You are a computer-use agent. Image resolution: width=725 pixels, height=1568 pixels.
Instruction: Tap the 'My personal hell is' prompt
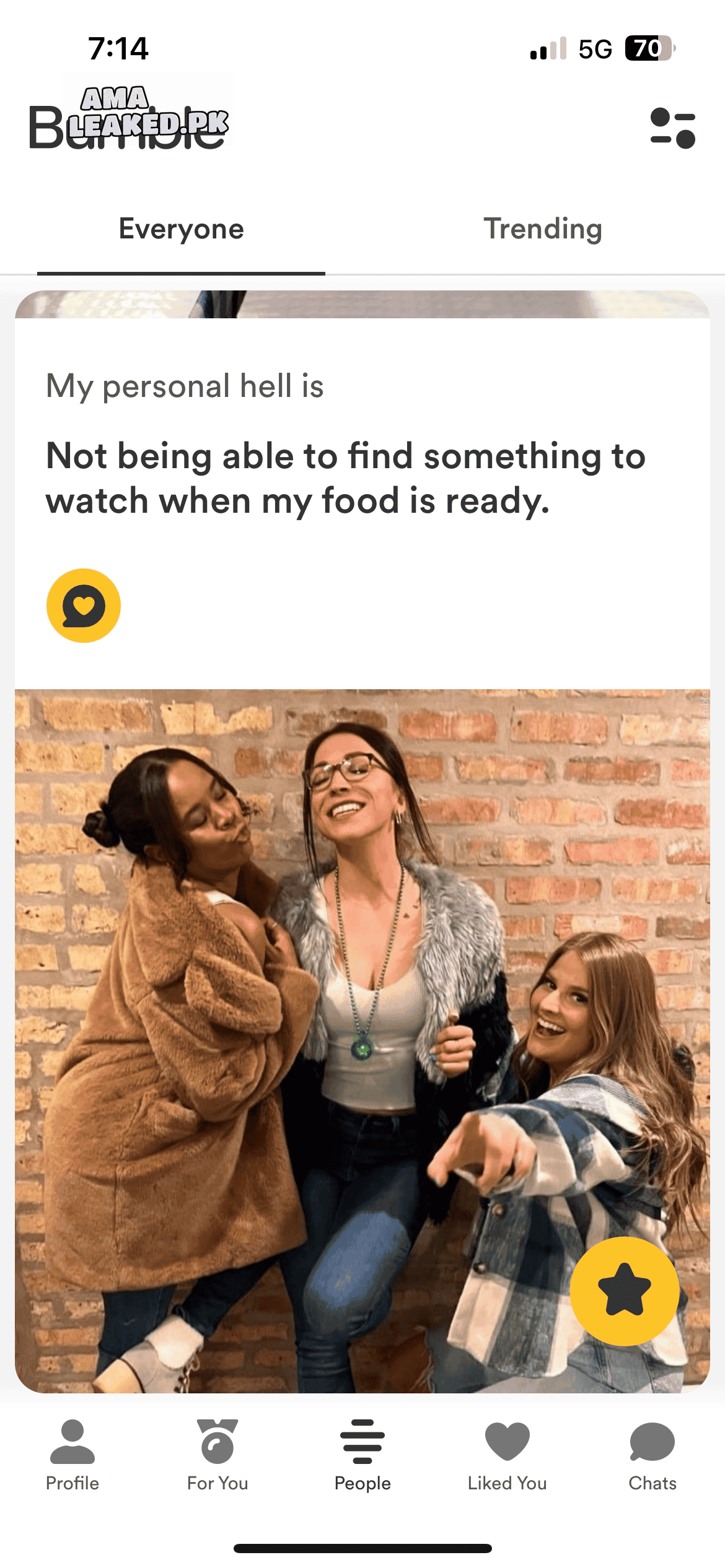point(185,386)
